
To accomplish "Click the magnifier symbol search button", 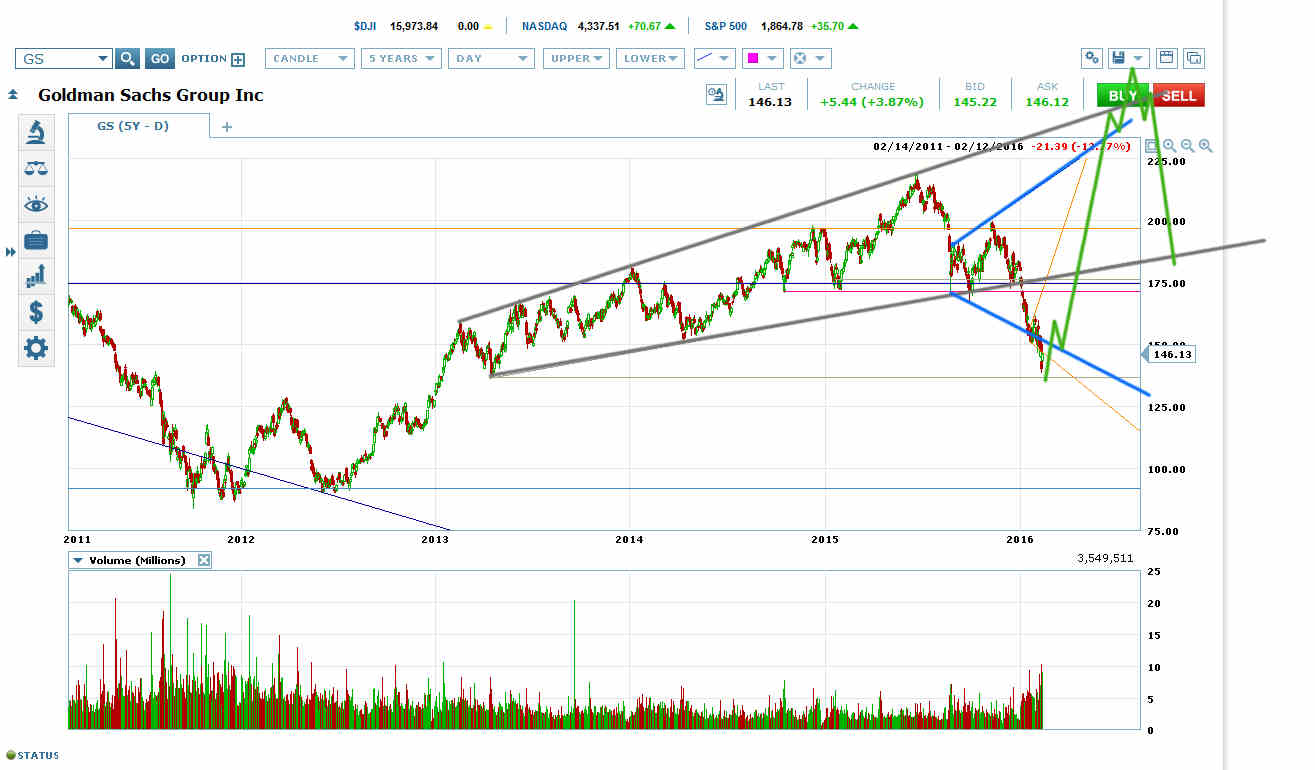I will tap(127, 59).
